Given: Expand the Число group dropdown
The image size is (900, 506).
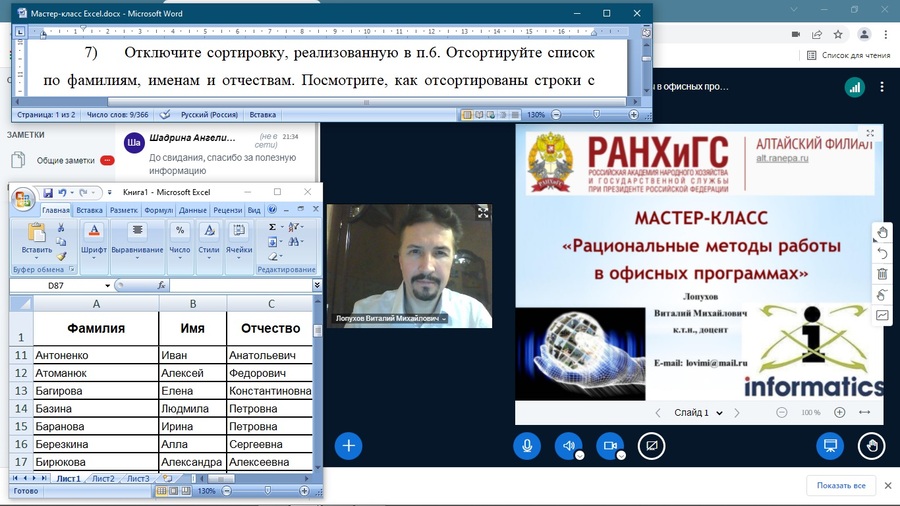Looking at the screenshot, I should point(180,258).
